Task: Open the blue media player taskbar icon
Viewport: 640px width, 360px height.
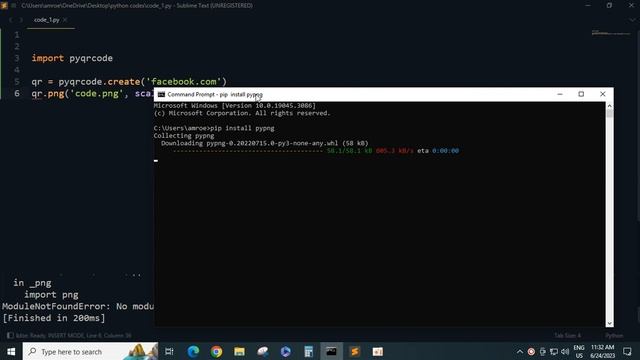Action: (286, 351)
